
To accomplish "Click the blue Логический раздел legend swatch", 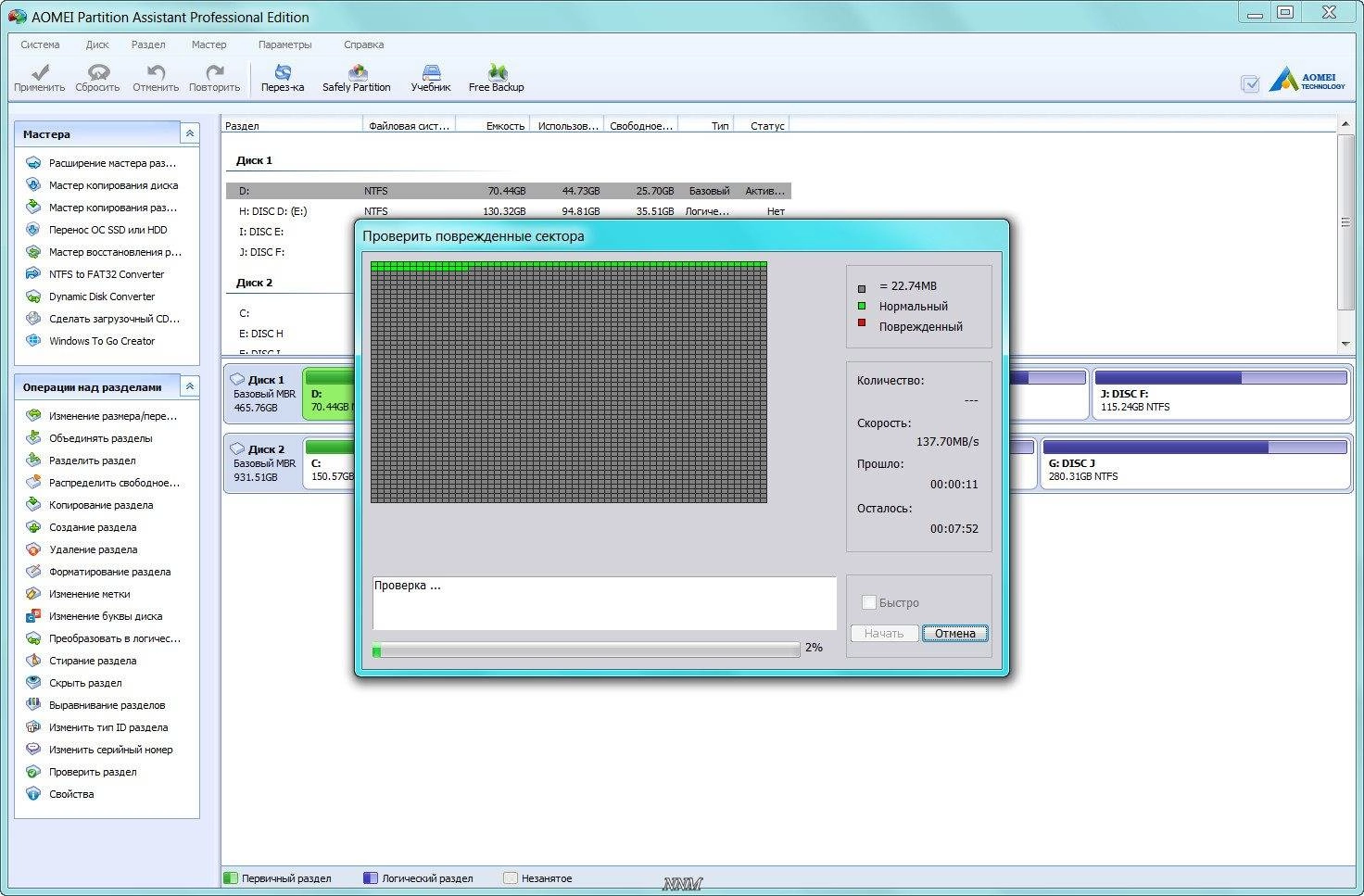I will [x=371, y=877].
